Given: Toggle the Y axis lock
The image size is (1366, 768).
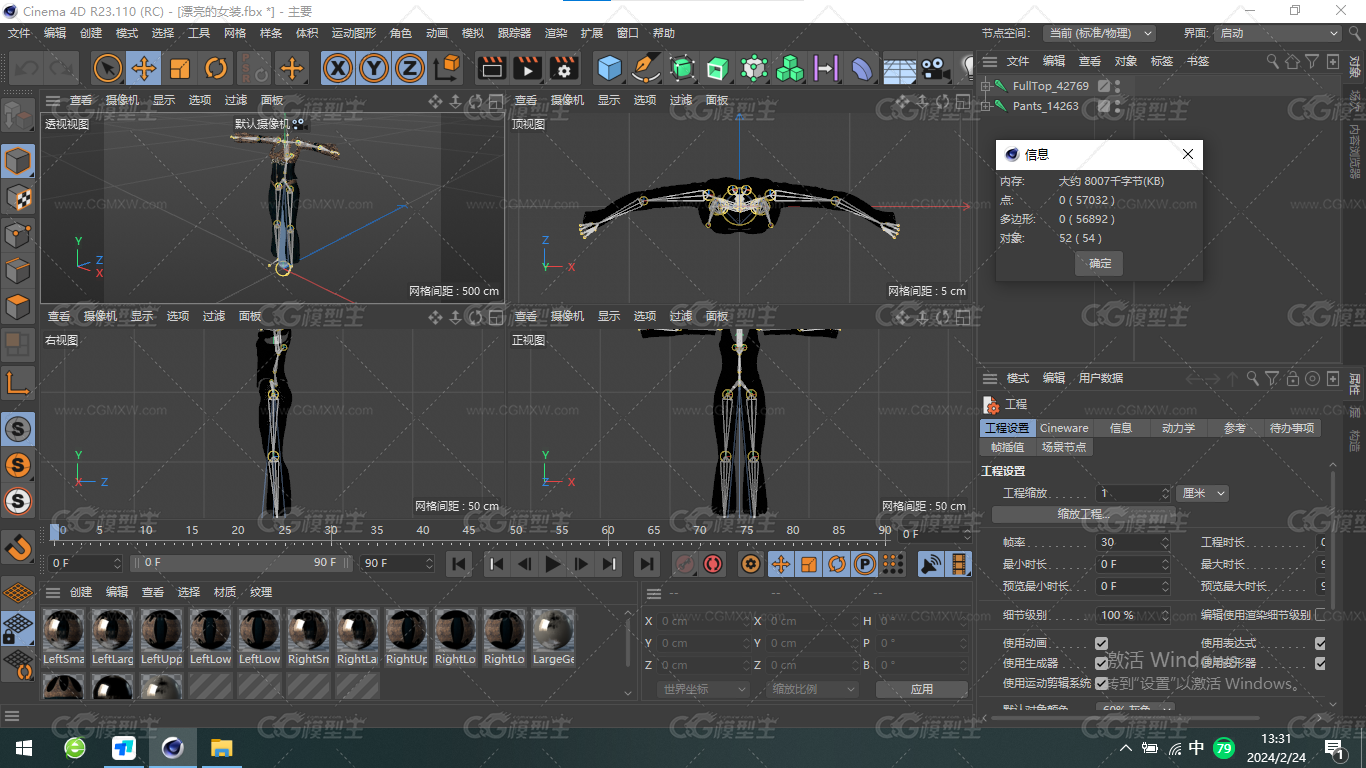Looking at the screenshot, I should [374, 68].
